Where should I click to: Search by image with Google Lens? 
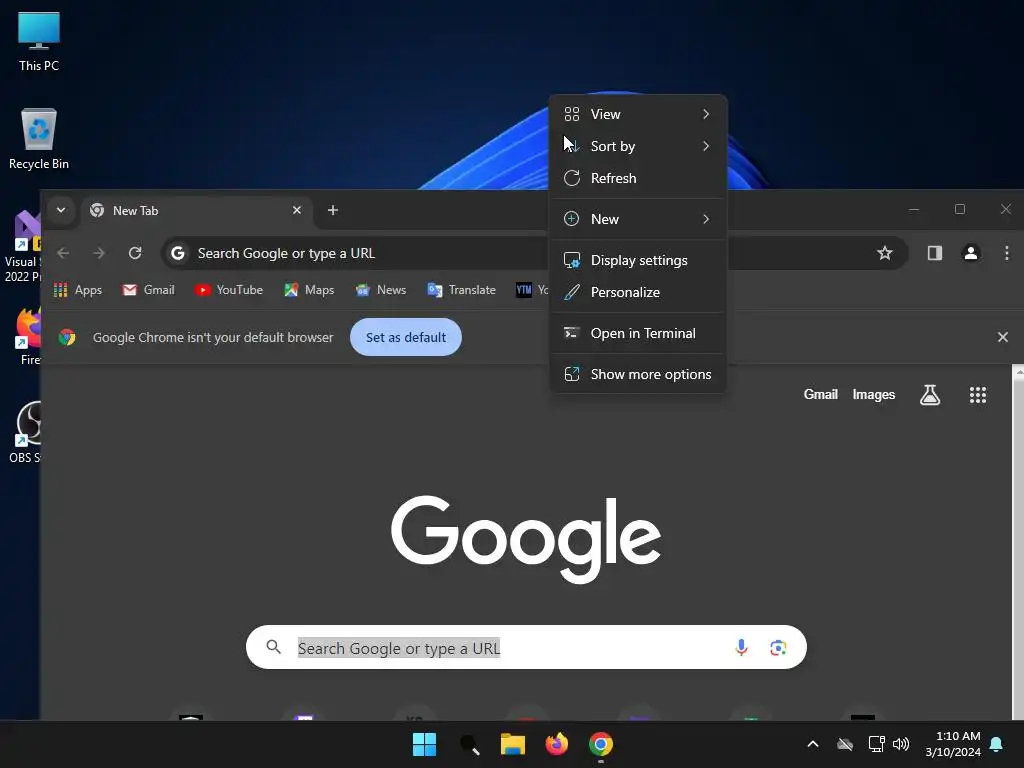pyautogui.click(x=778, y=647)
